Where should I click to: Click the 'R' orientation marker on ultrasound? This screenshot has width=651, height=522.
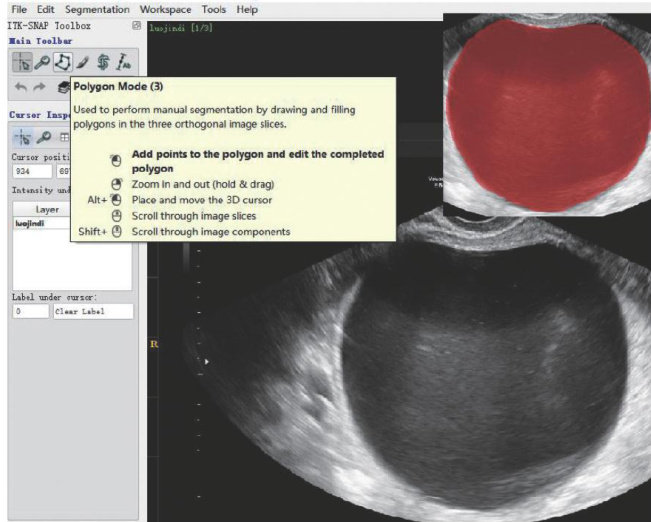[x=154, y=344]
